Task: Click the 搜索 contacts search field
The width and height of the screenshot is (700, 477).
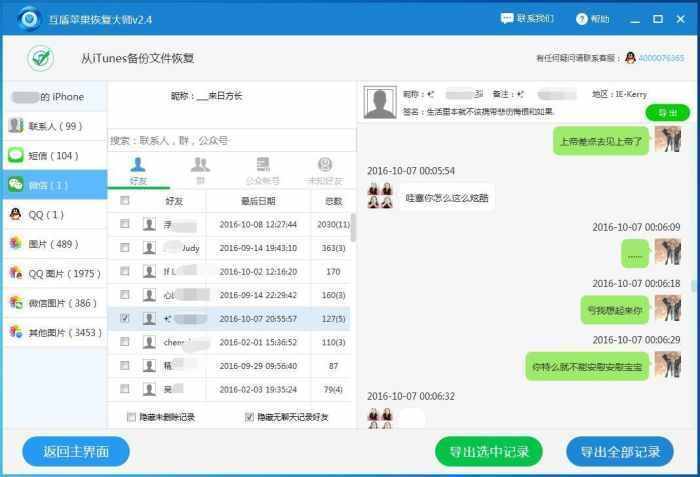Action: (x=230, y=140)
